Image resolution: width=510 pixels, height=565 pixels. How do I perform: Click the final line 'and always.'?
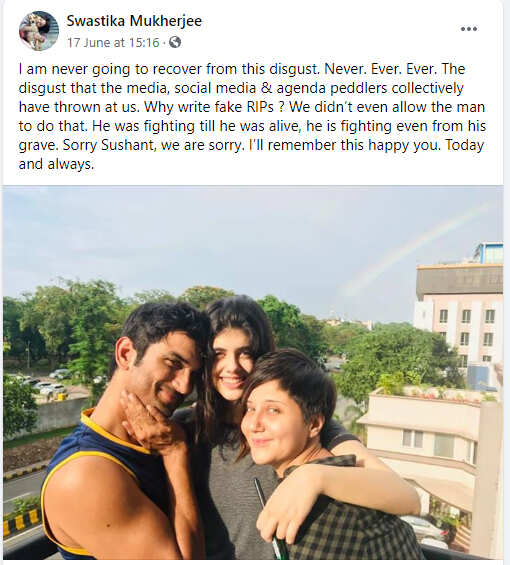pyautogui.click(x=56, y=164)
